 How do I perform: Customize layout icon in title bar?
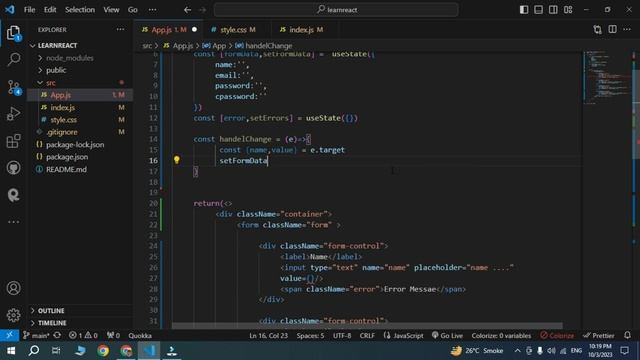(568, 9)
